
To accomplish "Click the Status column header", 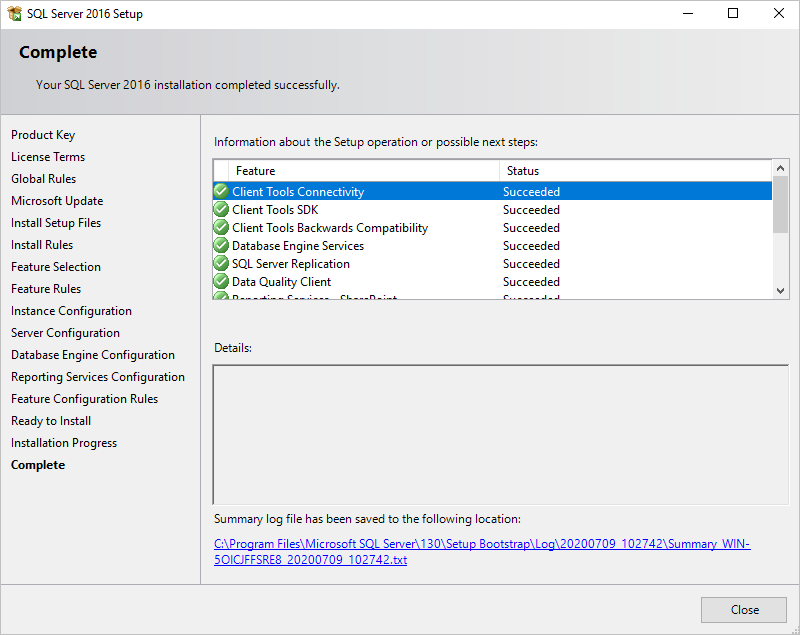I will (636, 170).
